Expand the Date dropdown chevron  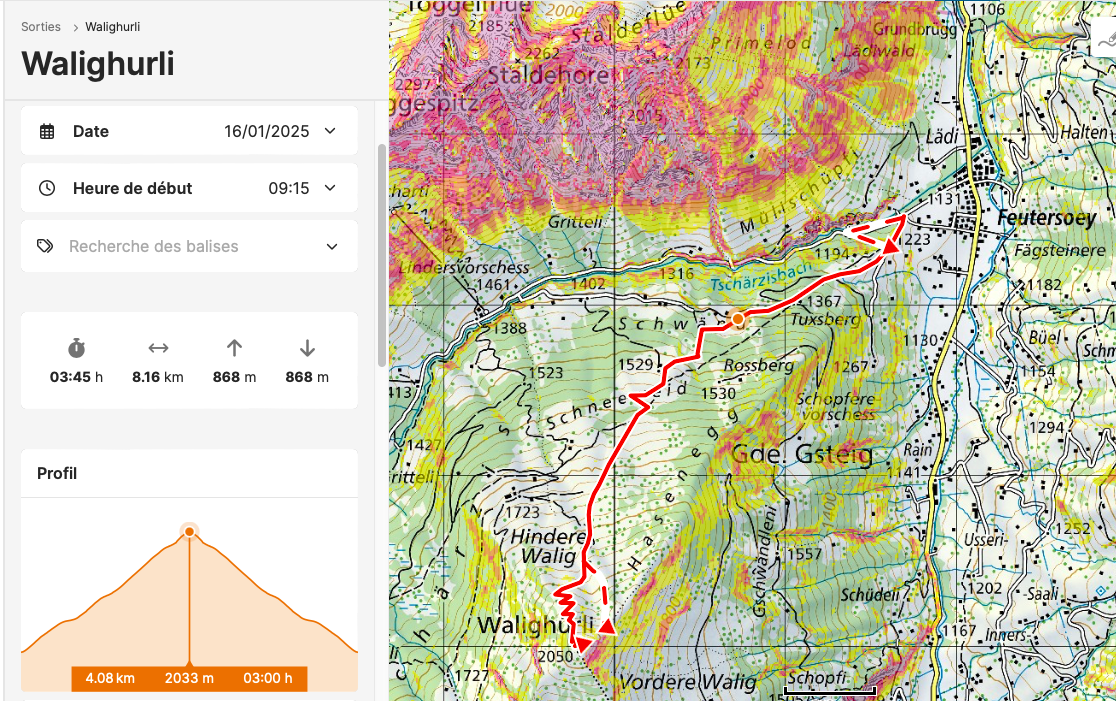331,132
